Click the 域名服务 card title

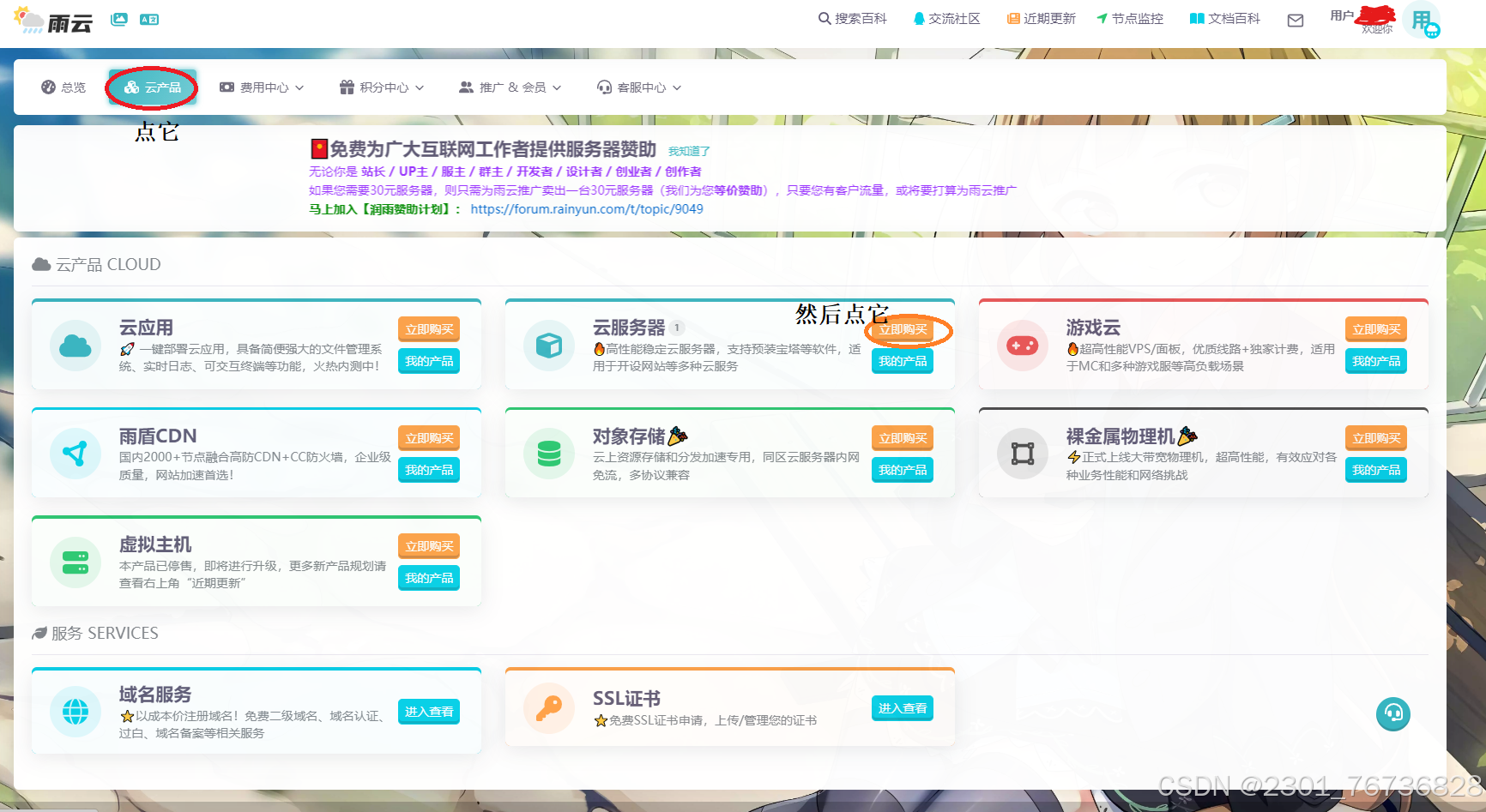tap(155, 694)
